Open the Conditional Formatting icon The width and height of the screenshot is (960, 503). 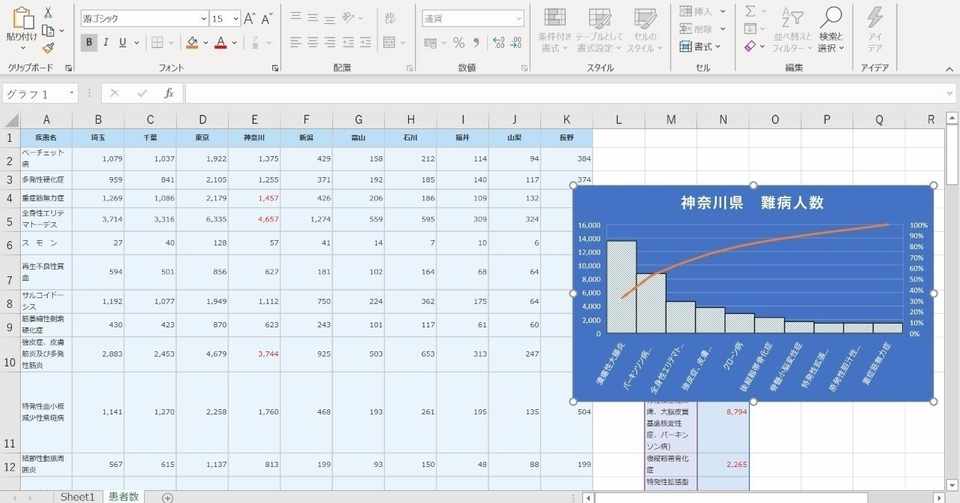click(x=555, y=18)
